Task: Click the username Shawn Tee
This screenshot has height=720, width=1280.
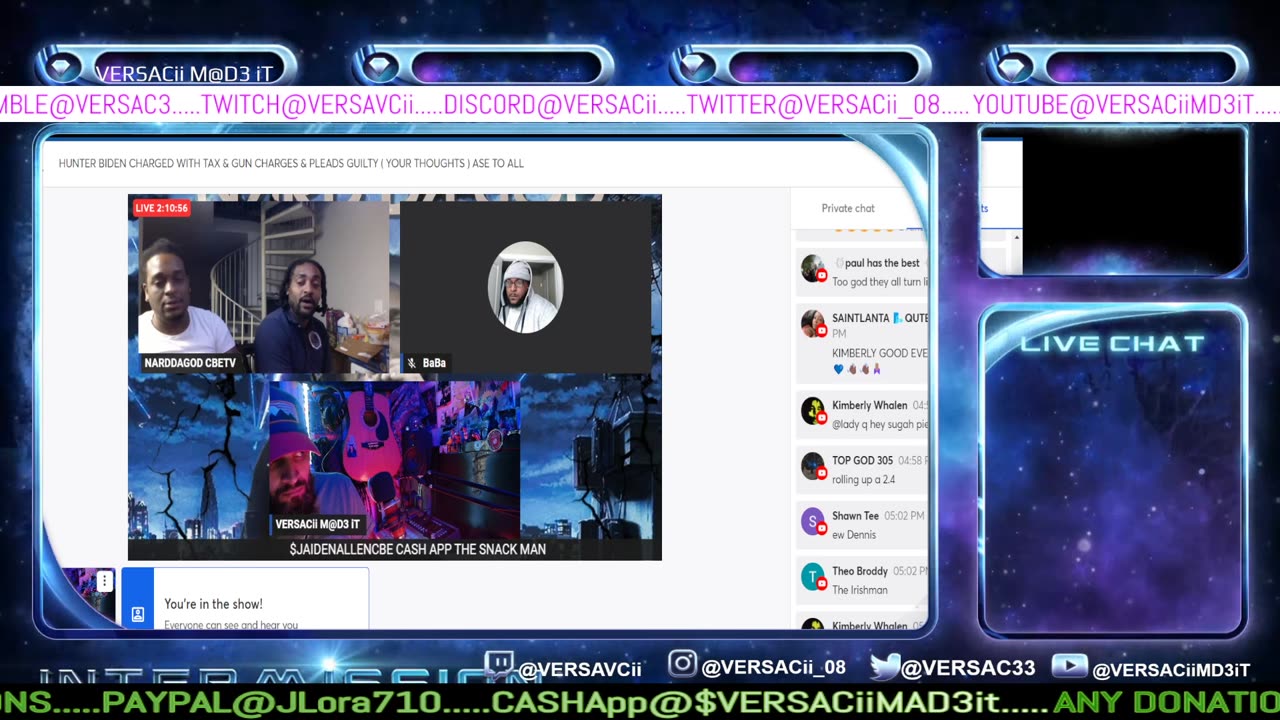Action: [x=855, y=516]
